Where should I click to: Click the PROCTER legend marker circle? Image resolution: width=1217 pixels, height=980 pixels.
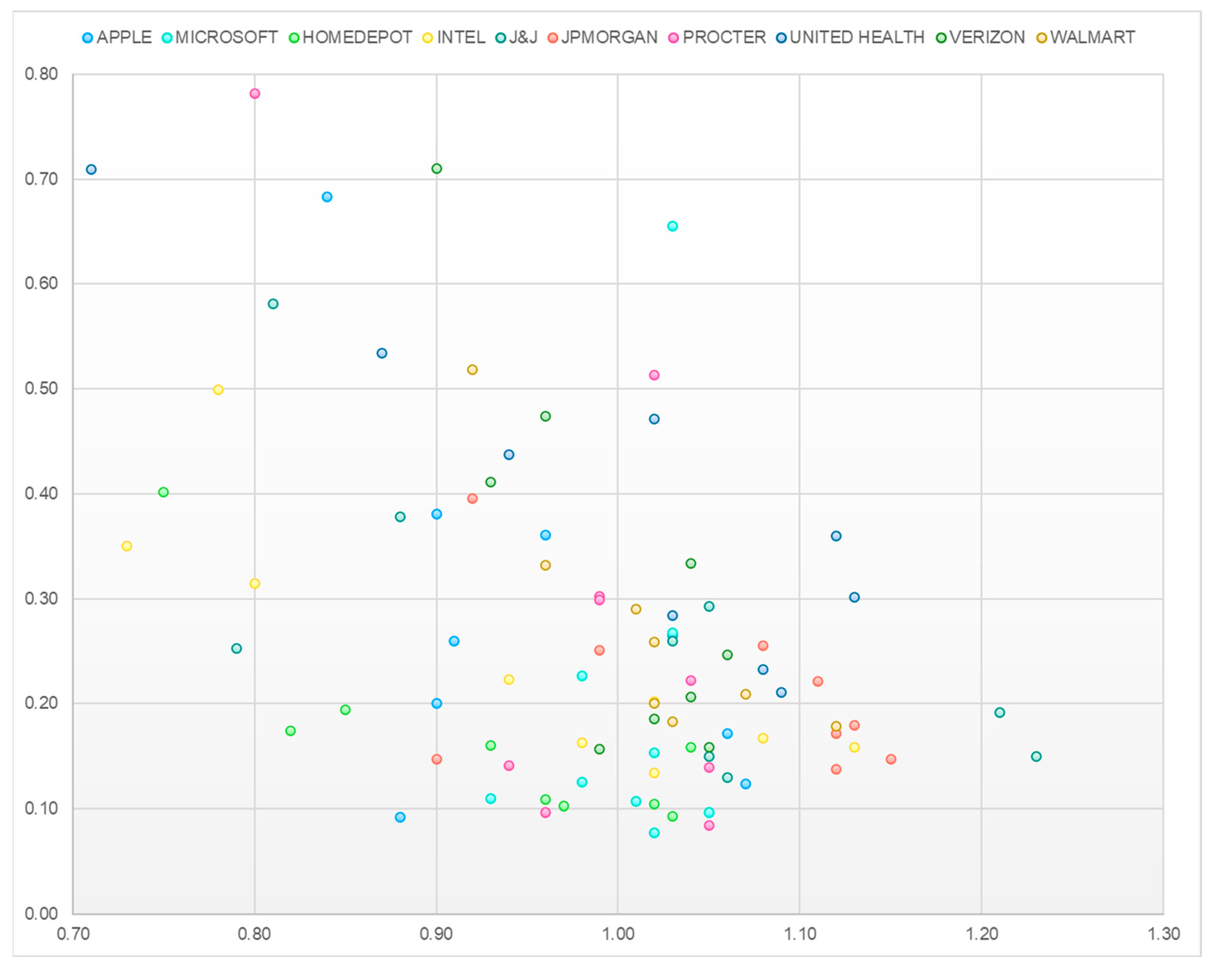click(x=673, y=38)
